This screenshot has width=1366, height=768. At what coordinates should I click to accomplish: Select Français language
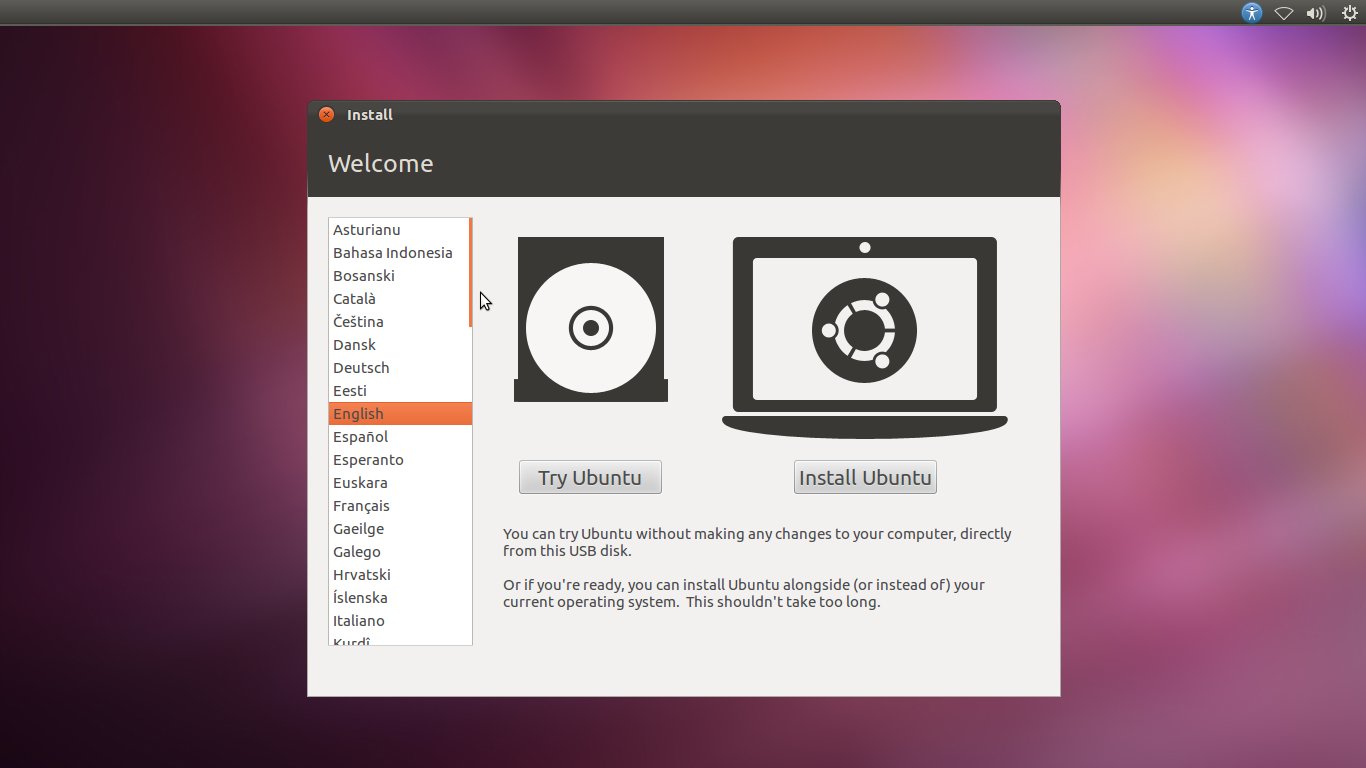[x=400, y=506]
